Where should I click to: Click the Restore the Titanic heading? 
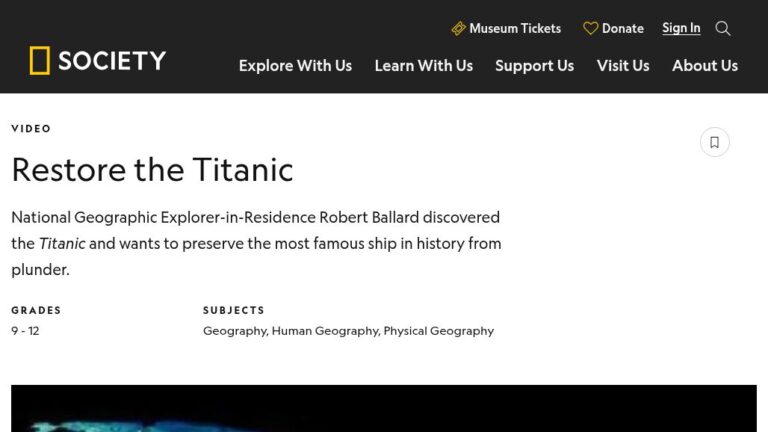[x=152, y=169]
